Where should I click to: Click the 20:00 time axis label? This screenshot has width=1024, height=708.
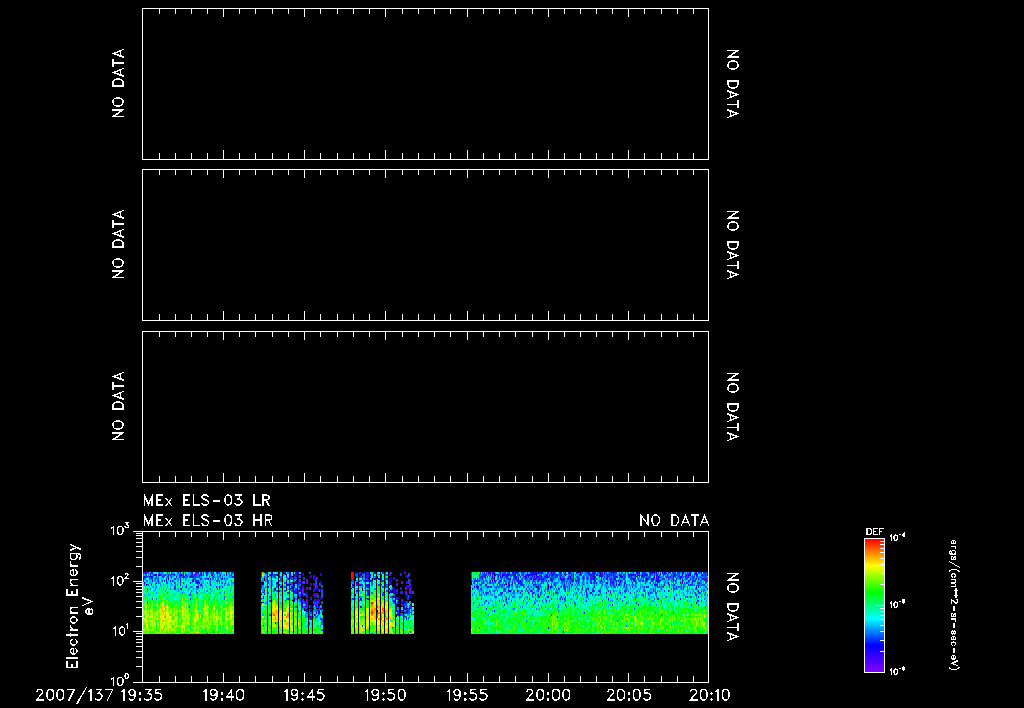pyautogui.click(x=548, y=695)
